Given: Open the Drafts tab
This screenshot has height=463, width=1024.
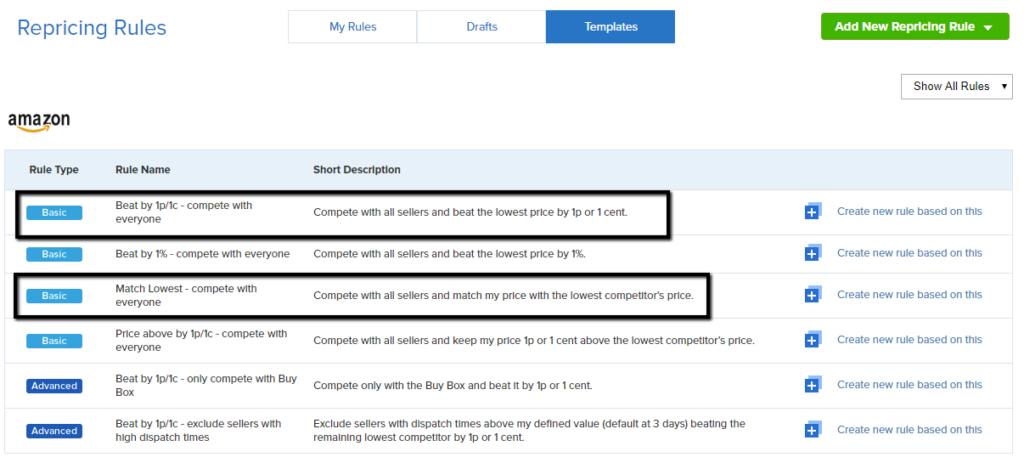Looking at the screenshot, I should click(x=481, y=27).
